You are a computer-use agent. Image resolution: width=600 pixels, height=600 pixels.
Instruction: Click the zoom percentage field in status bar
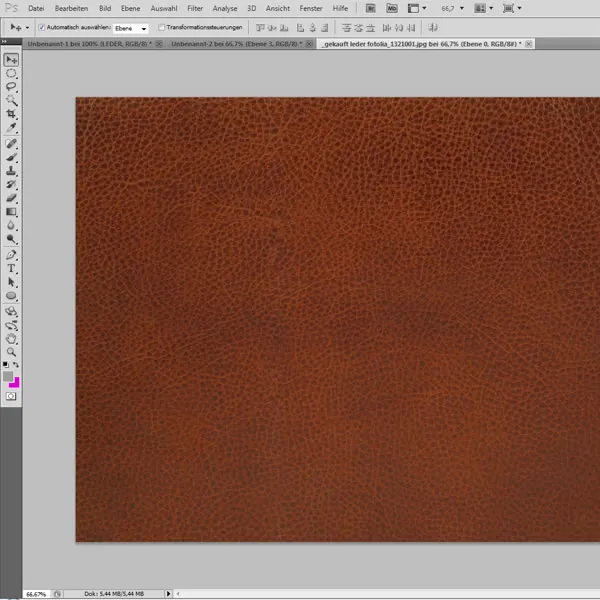coord(36,593)
